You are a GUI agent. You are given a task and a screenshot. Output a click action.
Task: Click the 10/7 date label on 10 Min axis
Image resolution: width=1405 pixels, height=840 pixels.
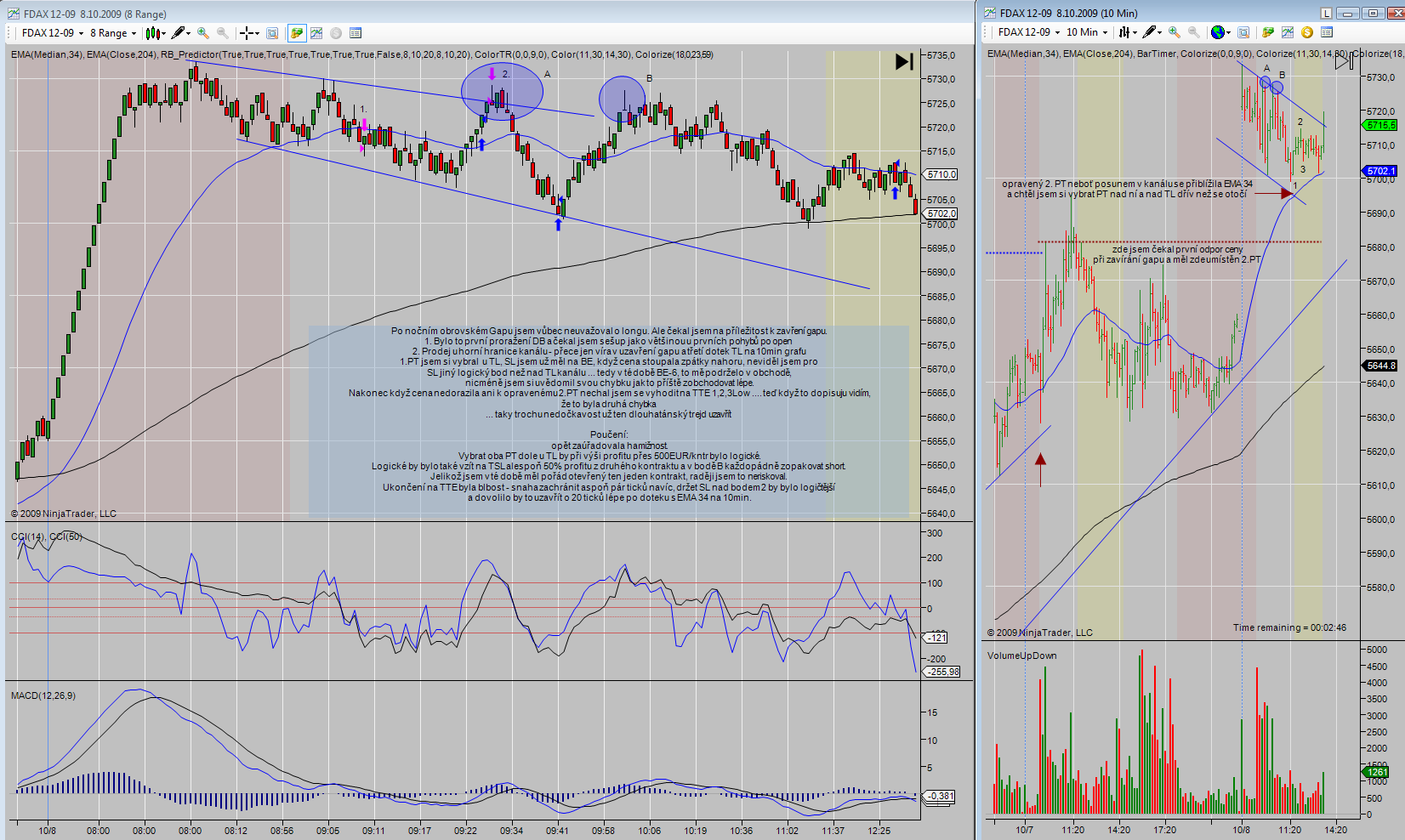pyautogui.click(x=1025, y=830)
